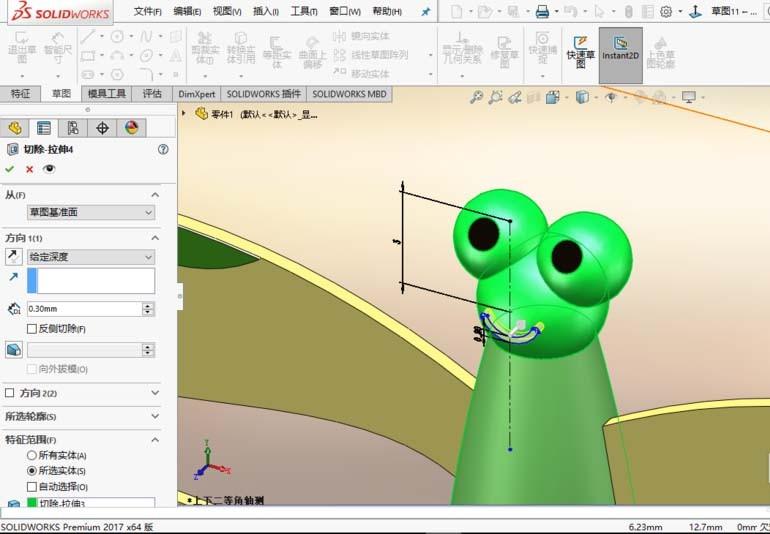Viewport: 770px width, 534px height.
Task: Click the 零件1 breadcrumb text
Action: tap(222, 114)
